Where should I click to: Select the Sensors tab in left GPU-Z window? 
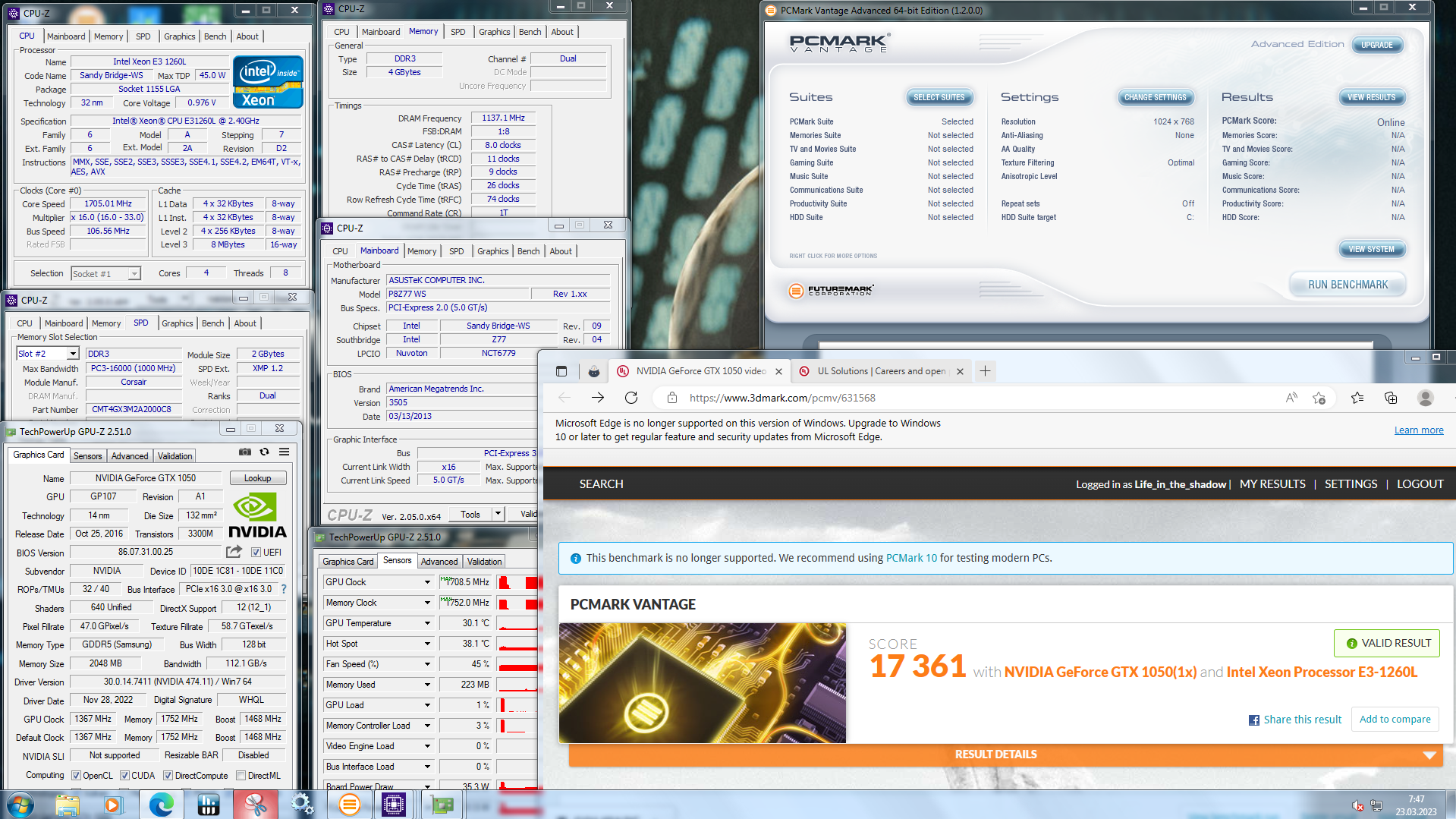coord(88,456)
